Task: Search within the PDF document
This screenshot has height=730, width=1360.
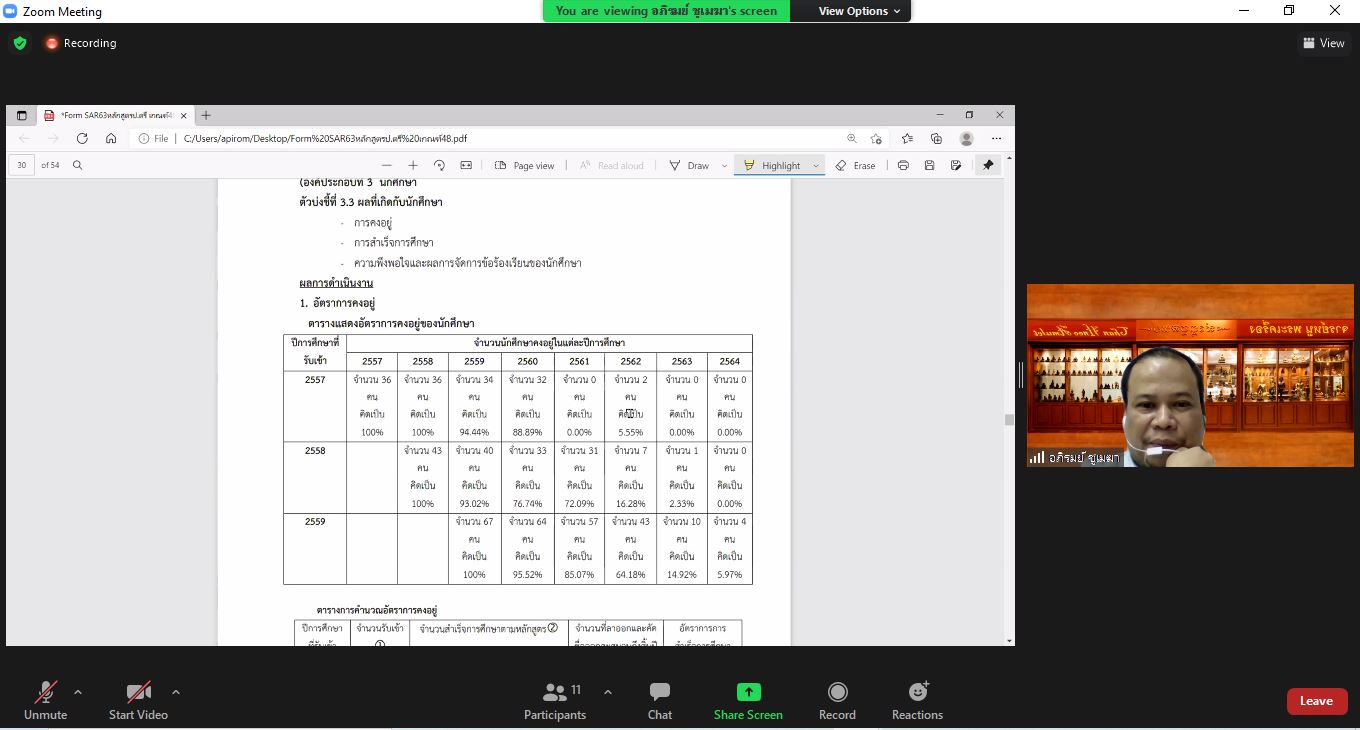Action: [x=77, y=165]
